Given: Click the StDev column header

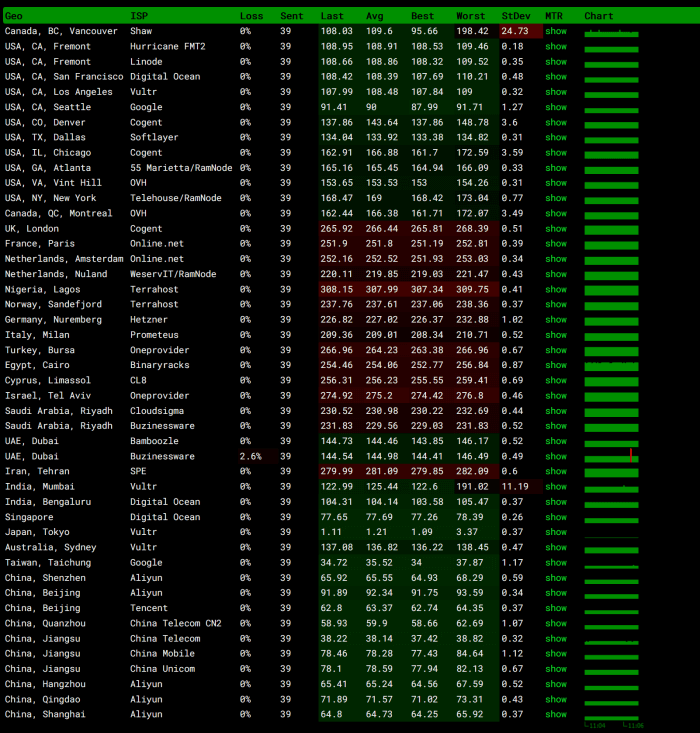Looking at the screenshot, I should point(516,16).
